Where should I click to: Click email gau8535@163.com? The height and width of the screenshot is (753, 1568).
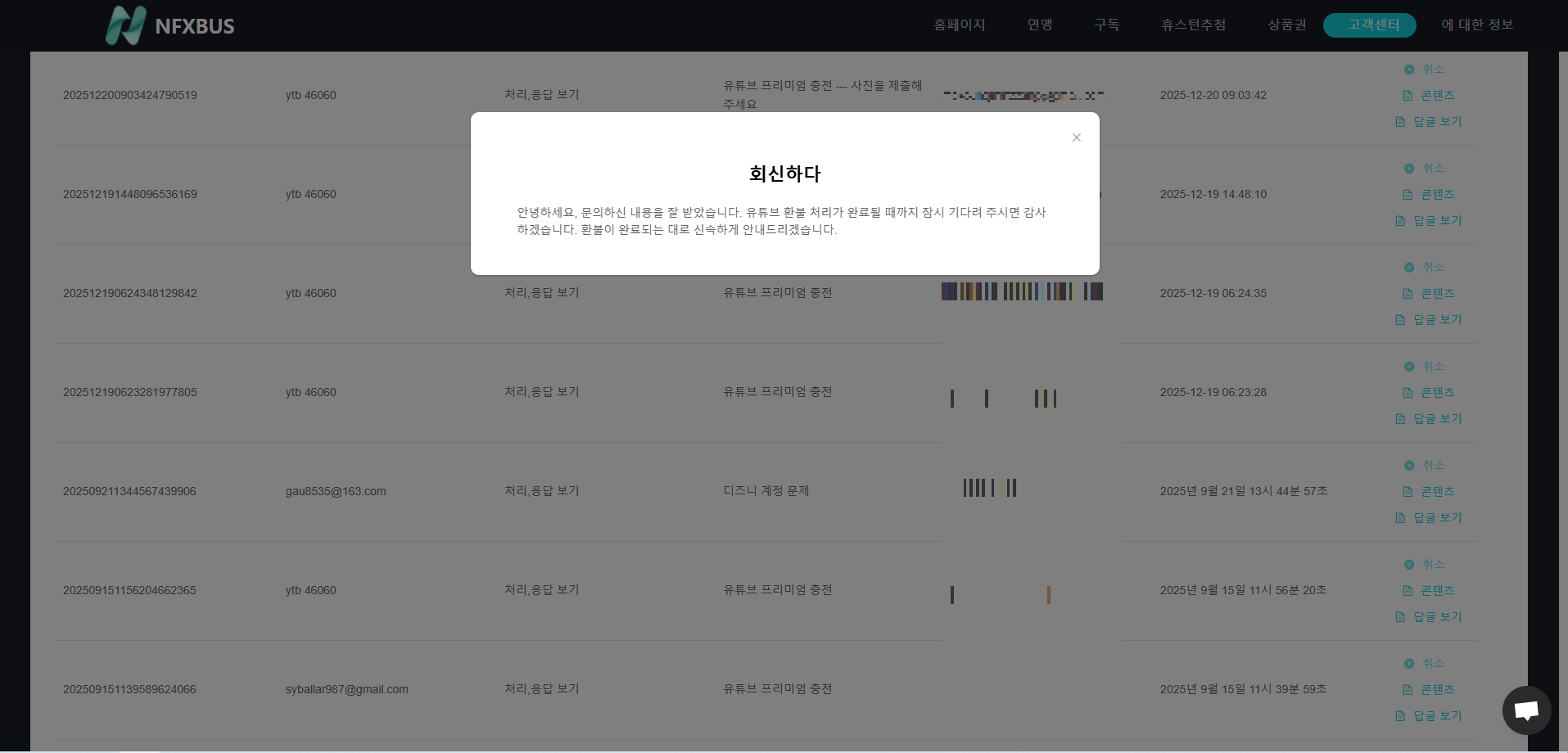[x=336, y=491]
